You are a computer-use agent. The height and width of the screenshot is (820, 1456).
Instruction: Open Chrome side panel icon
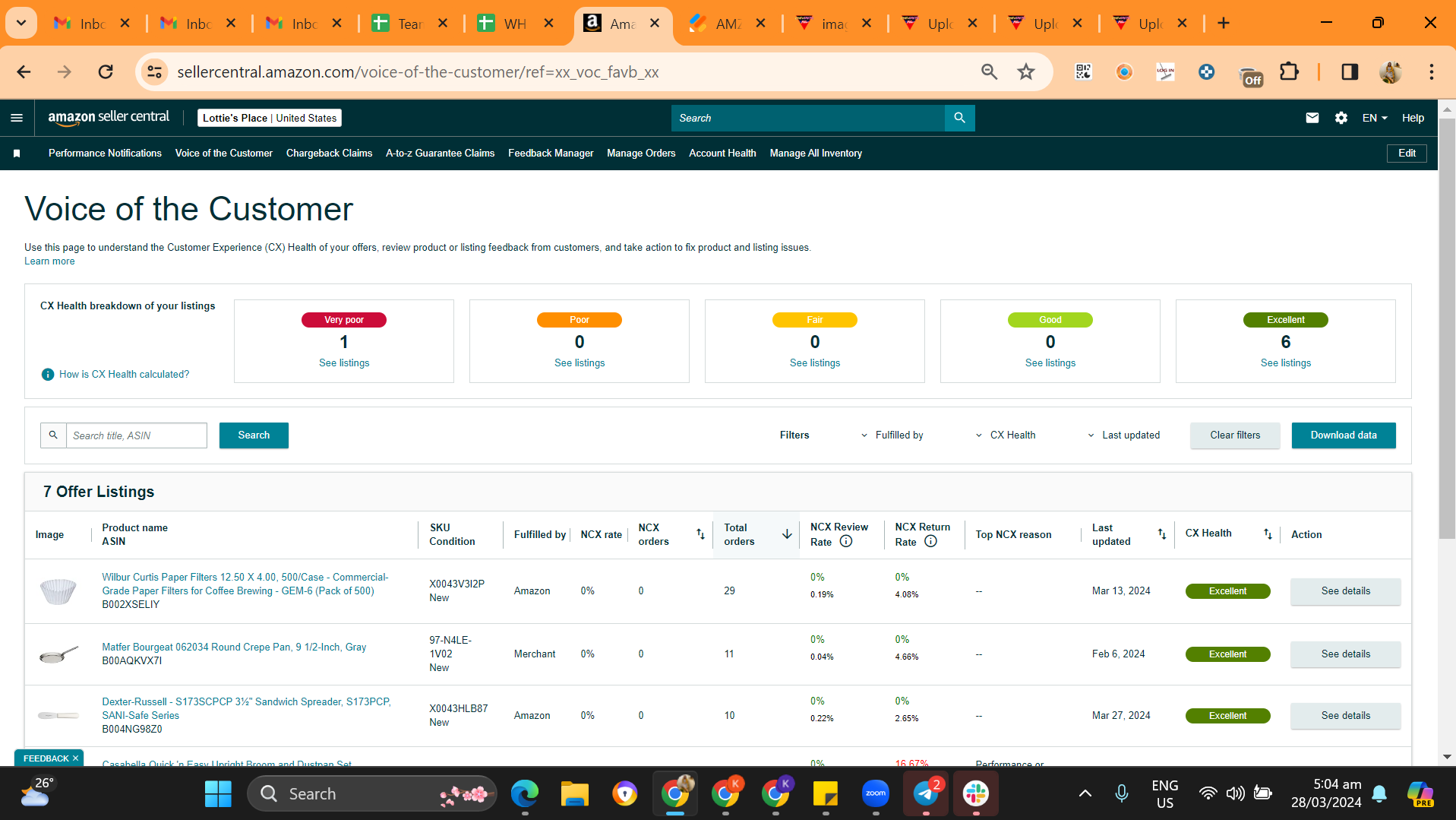(1350, 72)
